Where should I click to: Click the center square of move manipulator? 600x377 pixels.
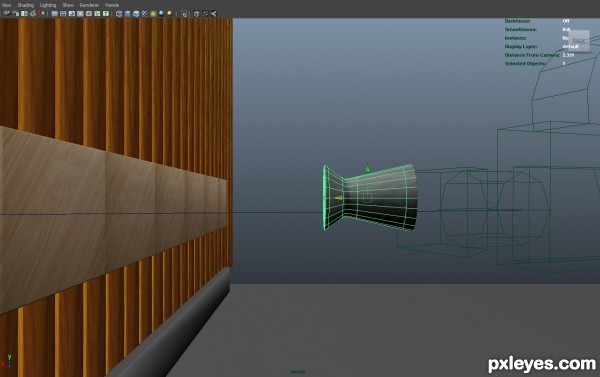(367, 197)
